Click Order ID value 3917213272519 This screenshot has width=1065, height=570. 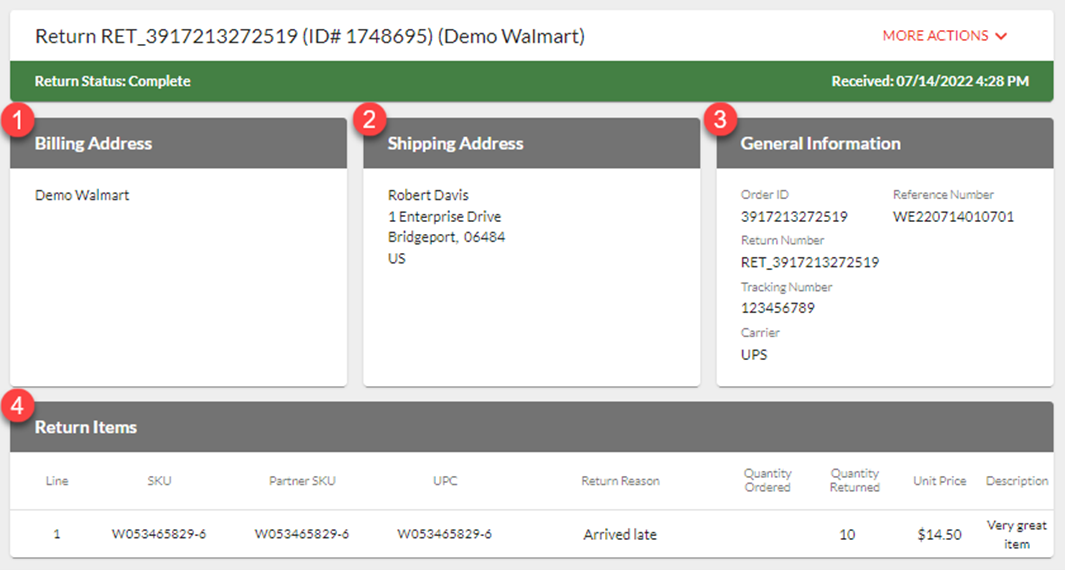pos(794,217)
